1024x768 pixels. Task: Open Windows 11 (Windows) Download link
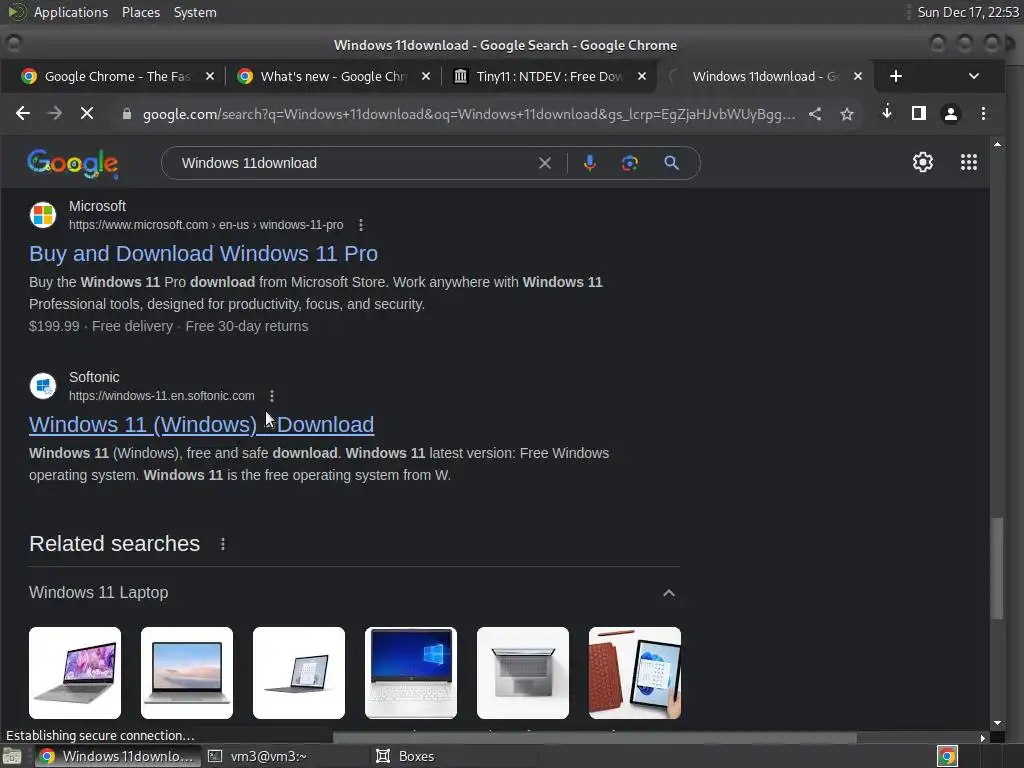[x=201, y=424]
